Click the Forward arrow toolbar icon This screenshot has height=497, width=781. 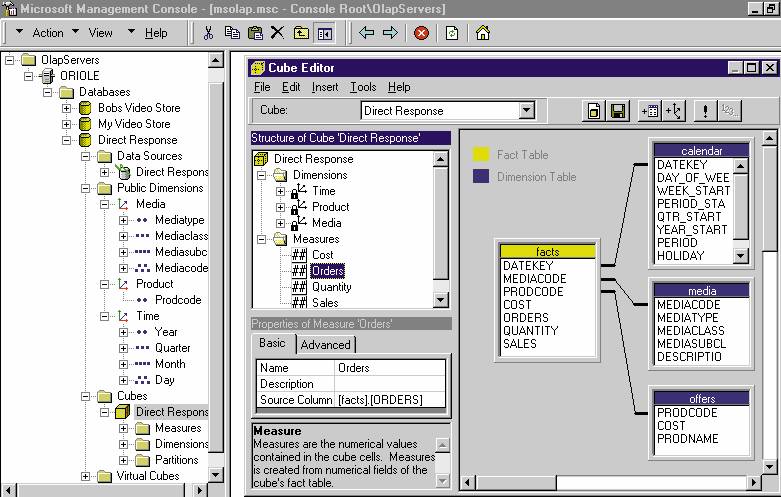390,33
